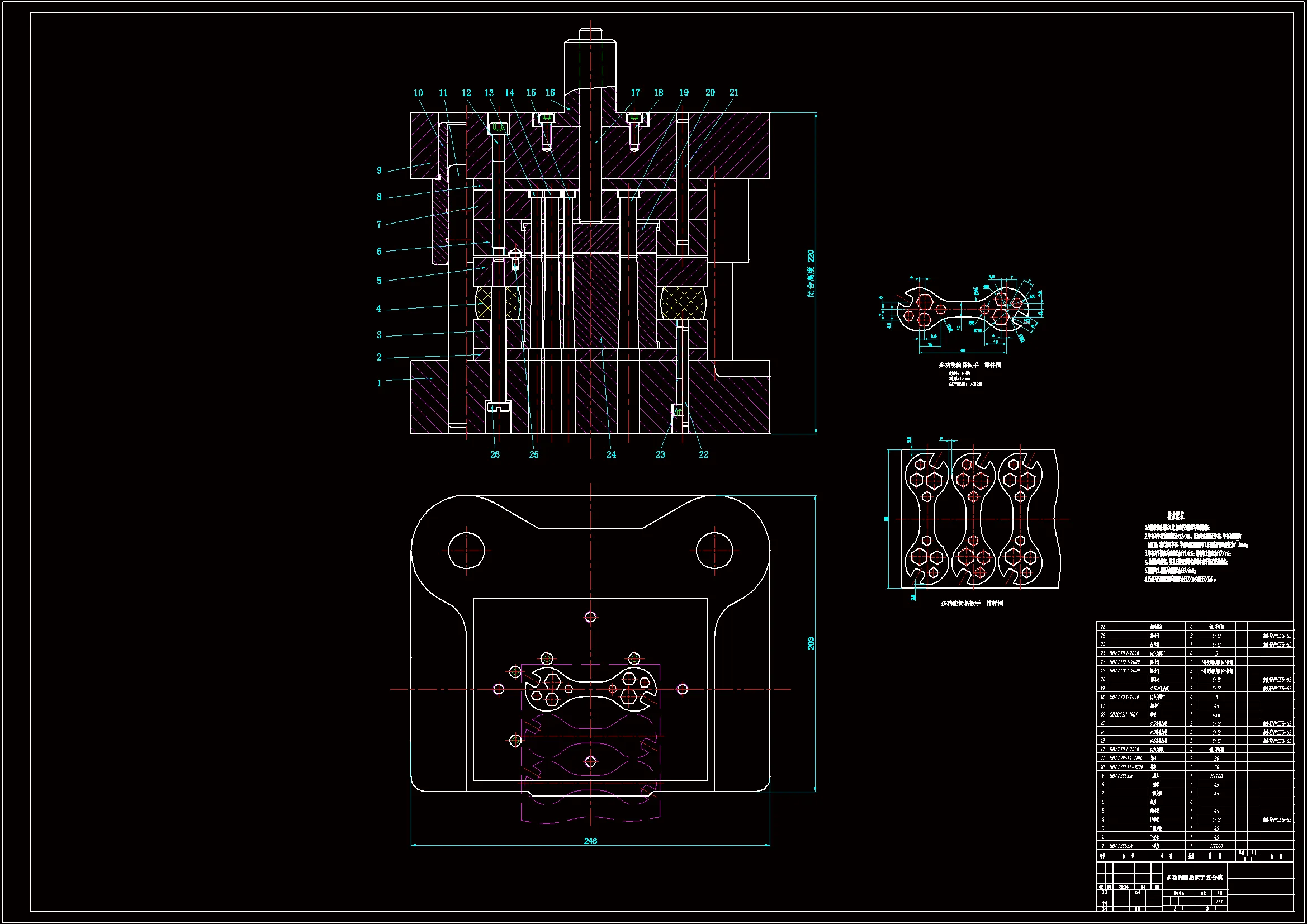The height and width of the screenshot is (924, 1307).
Task: Click the strip layout drawing caption text
Action: (972, 603)
